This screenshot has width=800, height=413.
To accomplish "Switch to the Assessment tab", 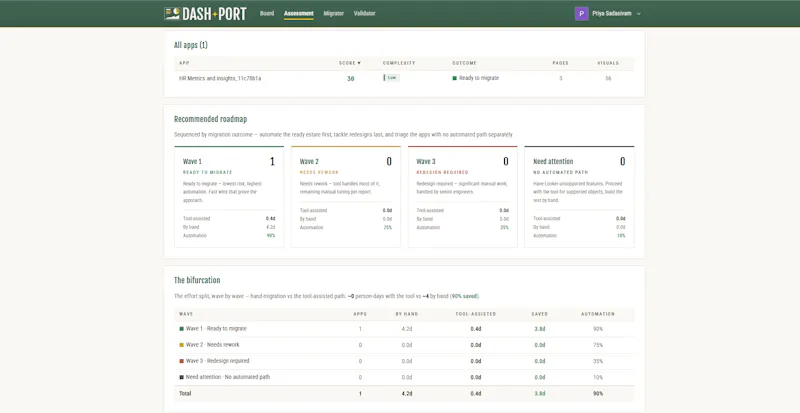I will pyautogui.click(x=298, y=13).
